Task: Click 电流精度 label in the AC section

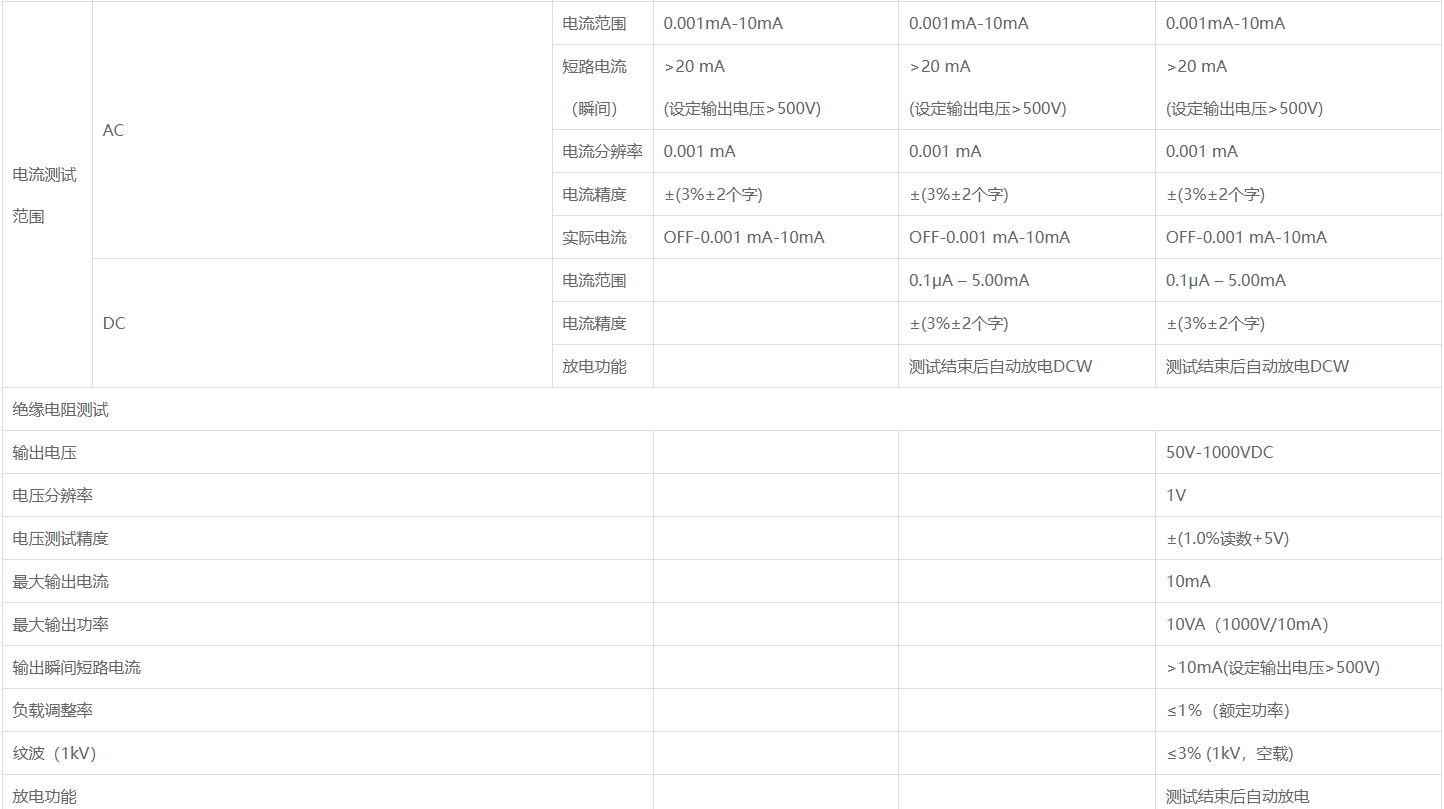Action: pos(595,194)
